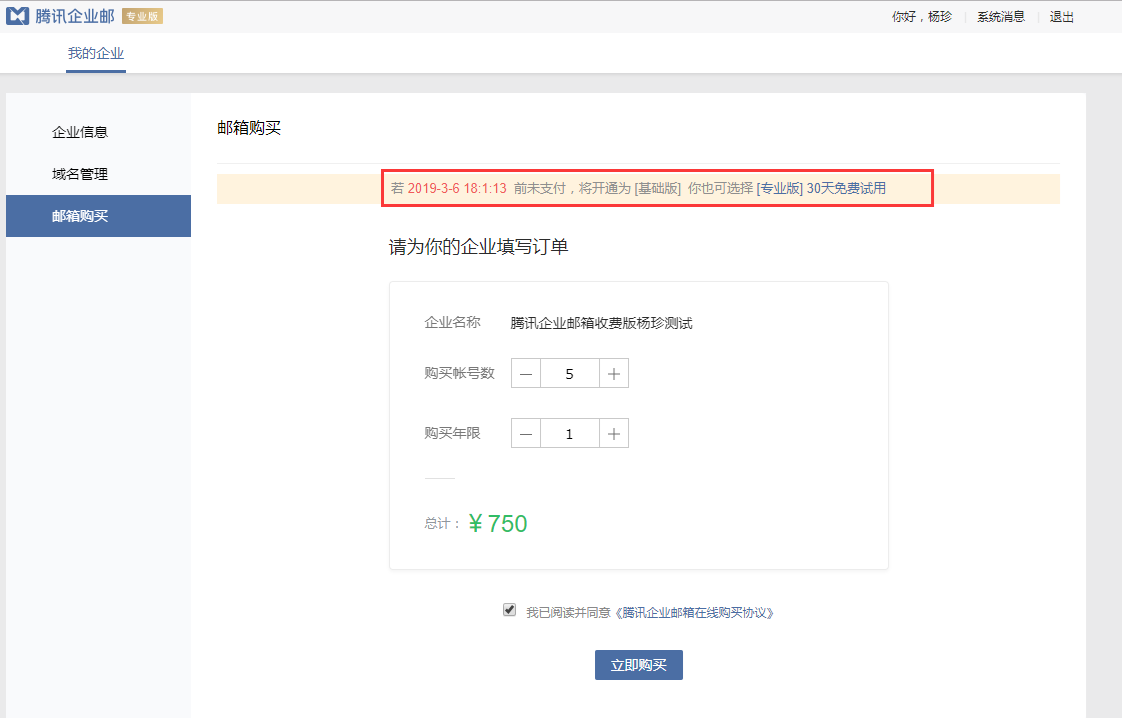This screenshot has height=718, width=1122.
Task: Open the 腾讯企业邮箱在线购买协议 link
Action: [x=694, y=613]
